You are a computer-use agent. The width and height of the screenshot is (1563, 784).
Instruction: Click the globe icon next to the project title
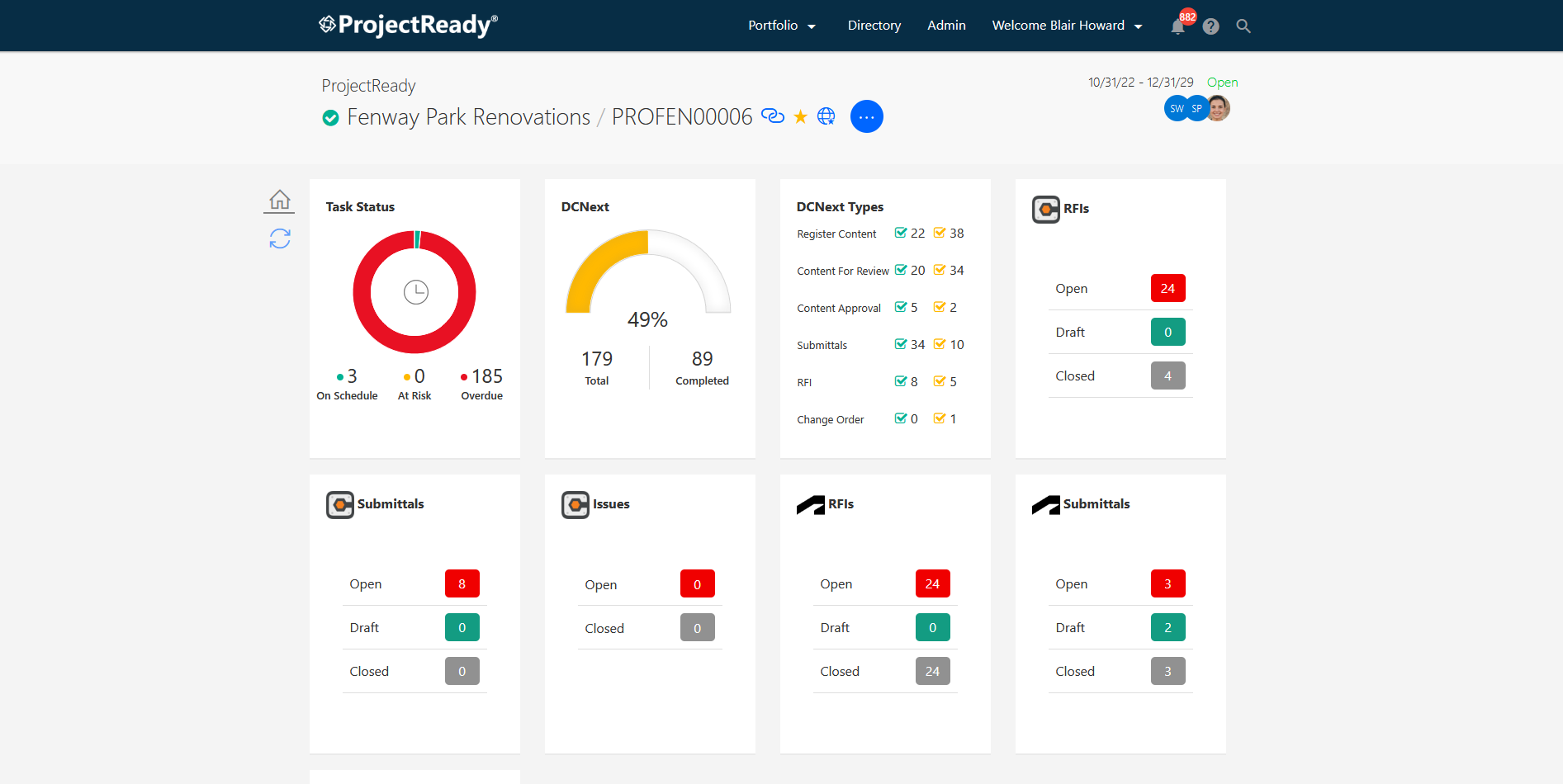click(x=826, y=116)
